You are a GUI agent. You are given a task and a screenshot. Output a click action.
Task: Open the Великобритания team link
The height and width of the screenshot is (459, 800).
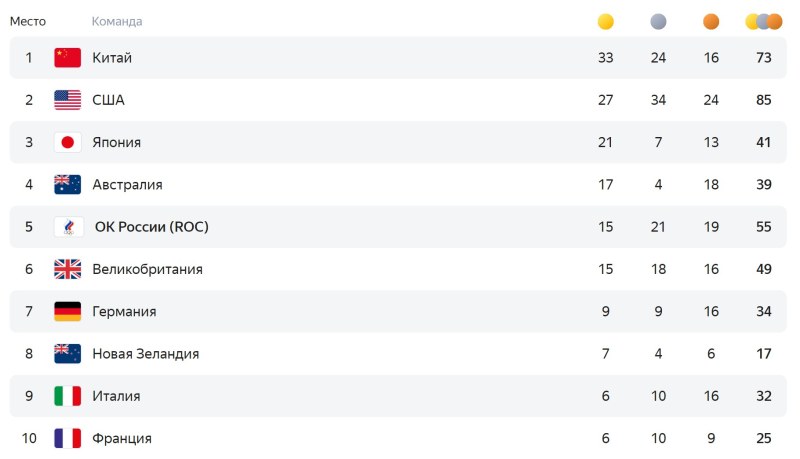(x=147, y=269)
